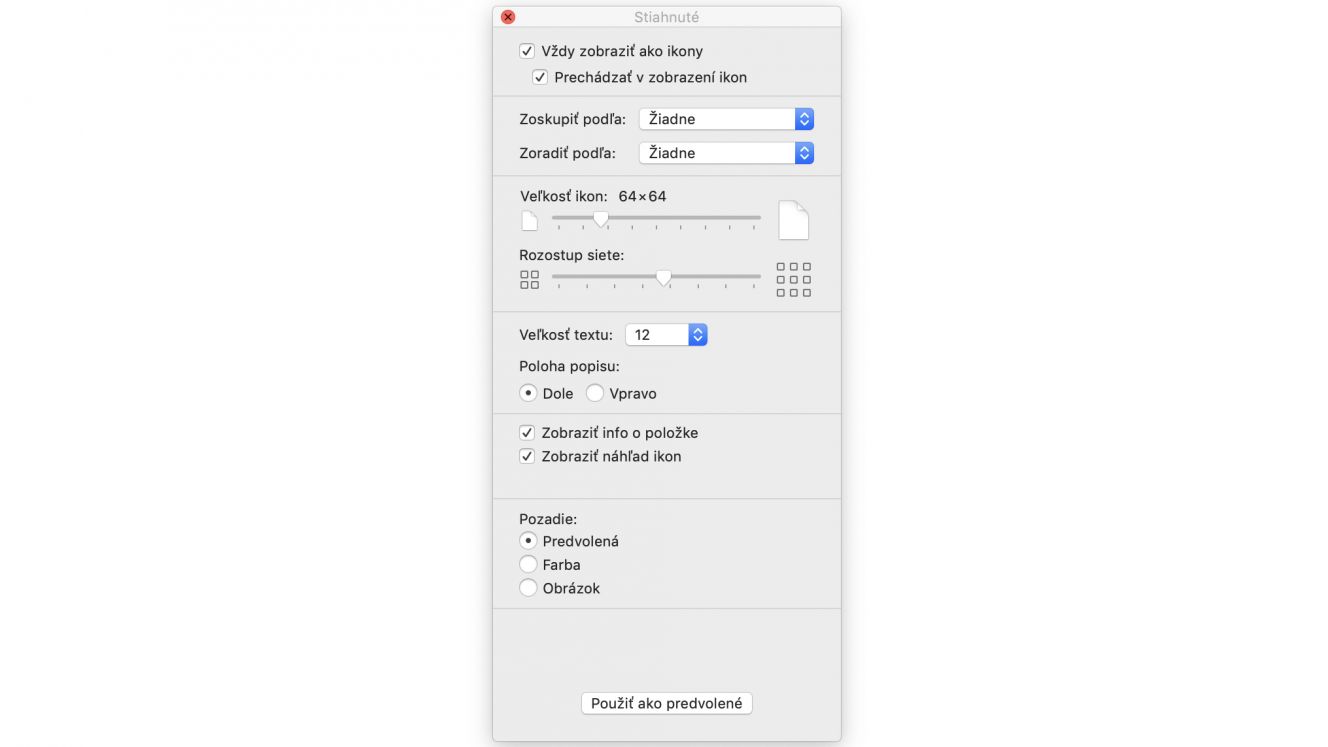The image size is (1328, 747).
Task: Select Vpravo label position radio button
Action: click(x=595, y=393)
